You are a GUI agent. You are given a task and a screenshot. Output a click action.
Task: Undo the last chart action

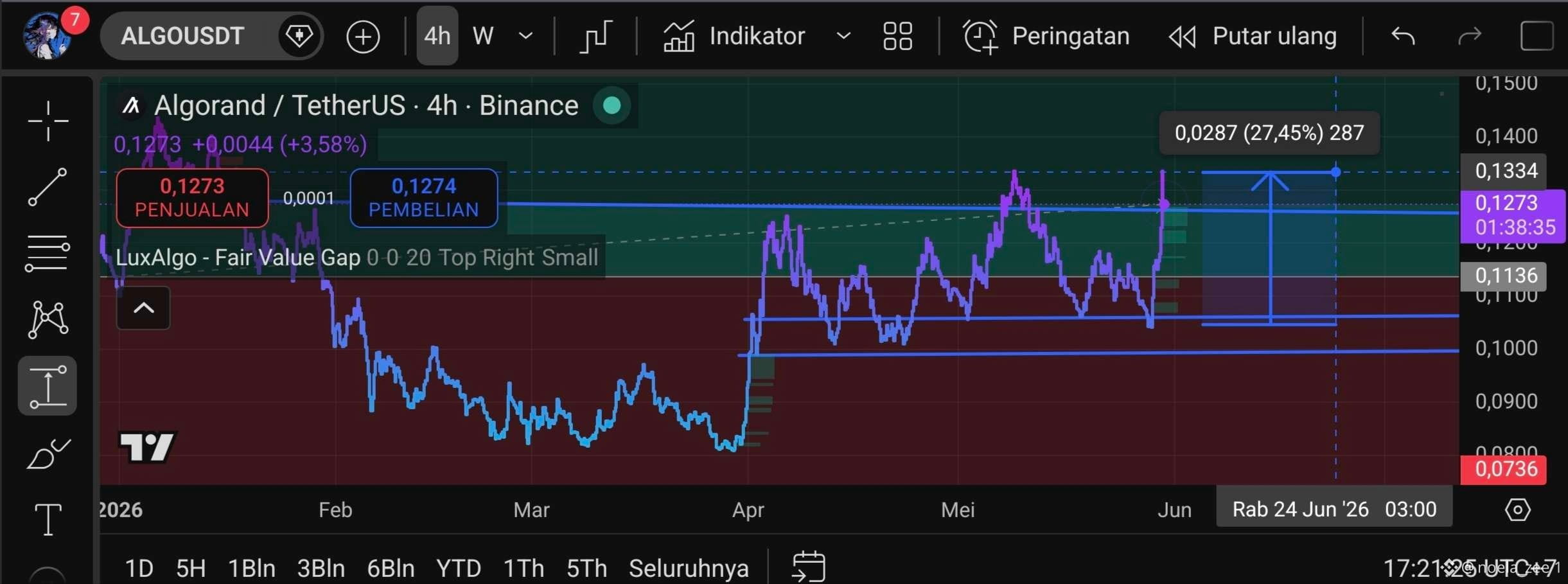pyautogui.click(x=1403, y=36)
